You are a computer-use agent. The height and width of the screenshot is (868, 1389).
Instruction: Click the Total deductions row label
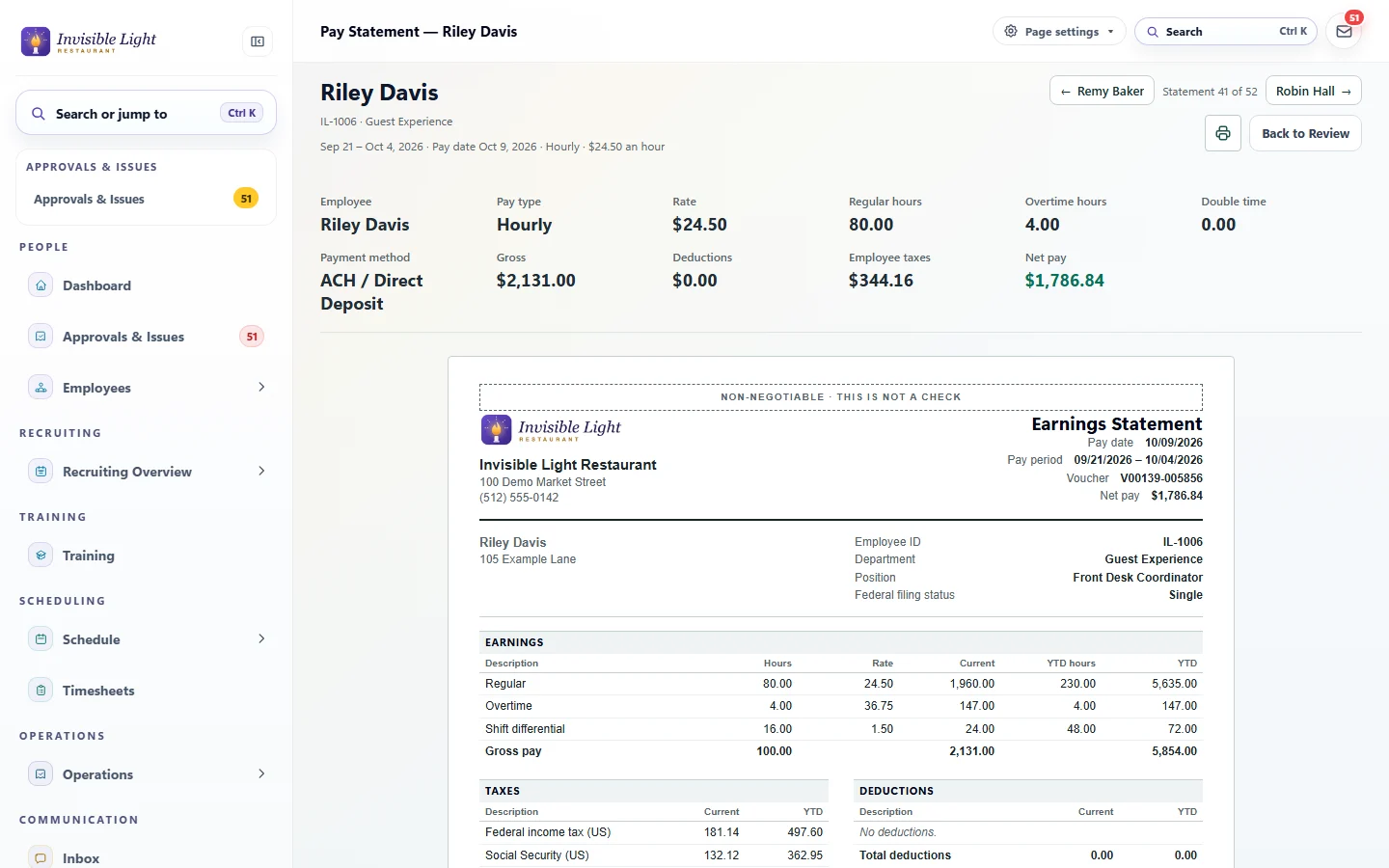[x=905, y=855]
